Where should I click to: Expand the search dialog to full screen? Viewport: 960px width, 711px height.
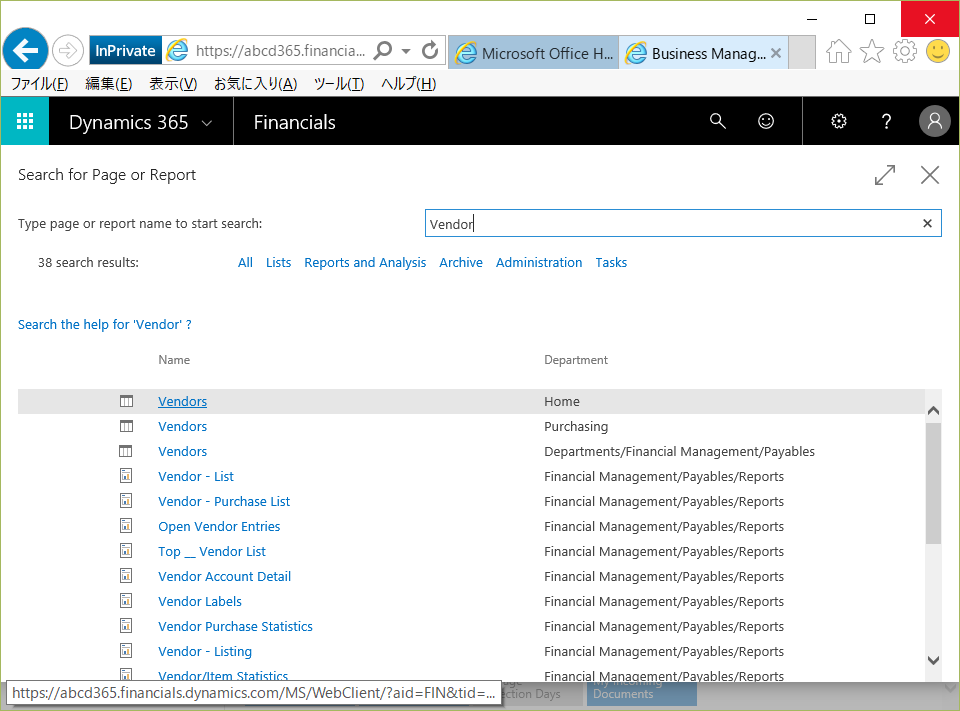click(885, 175)
